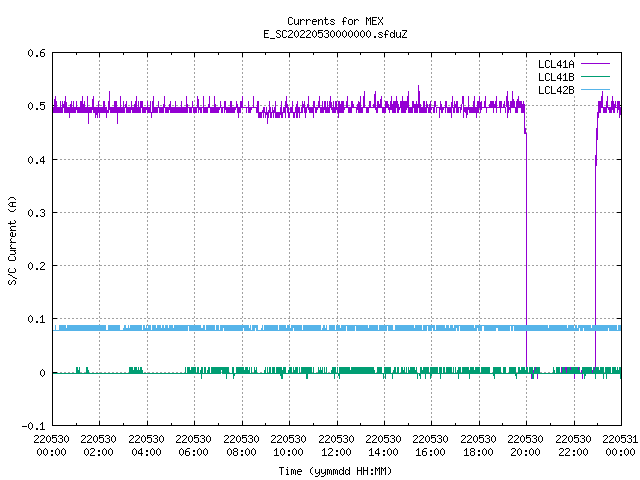The image size is (640, 480).
Task: Click the blue LCL42B legend line sample
Action: pyautogui.click(x=595, y=90)
